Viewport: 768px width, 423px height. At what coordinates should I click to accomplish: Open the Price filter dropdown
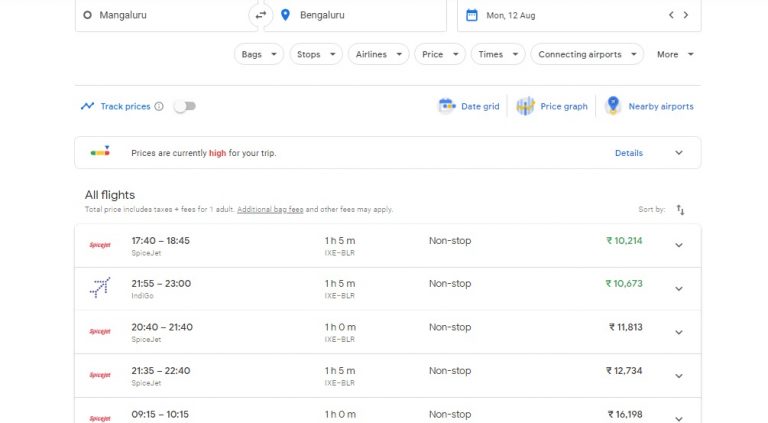point(440,54)
